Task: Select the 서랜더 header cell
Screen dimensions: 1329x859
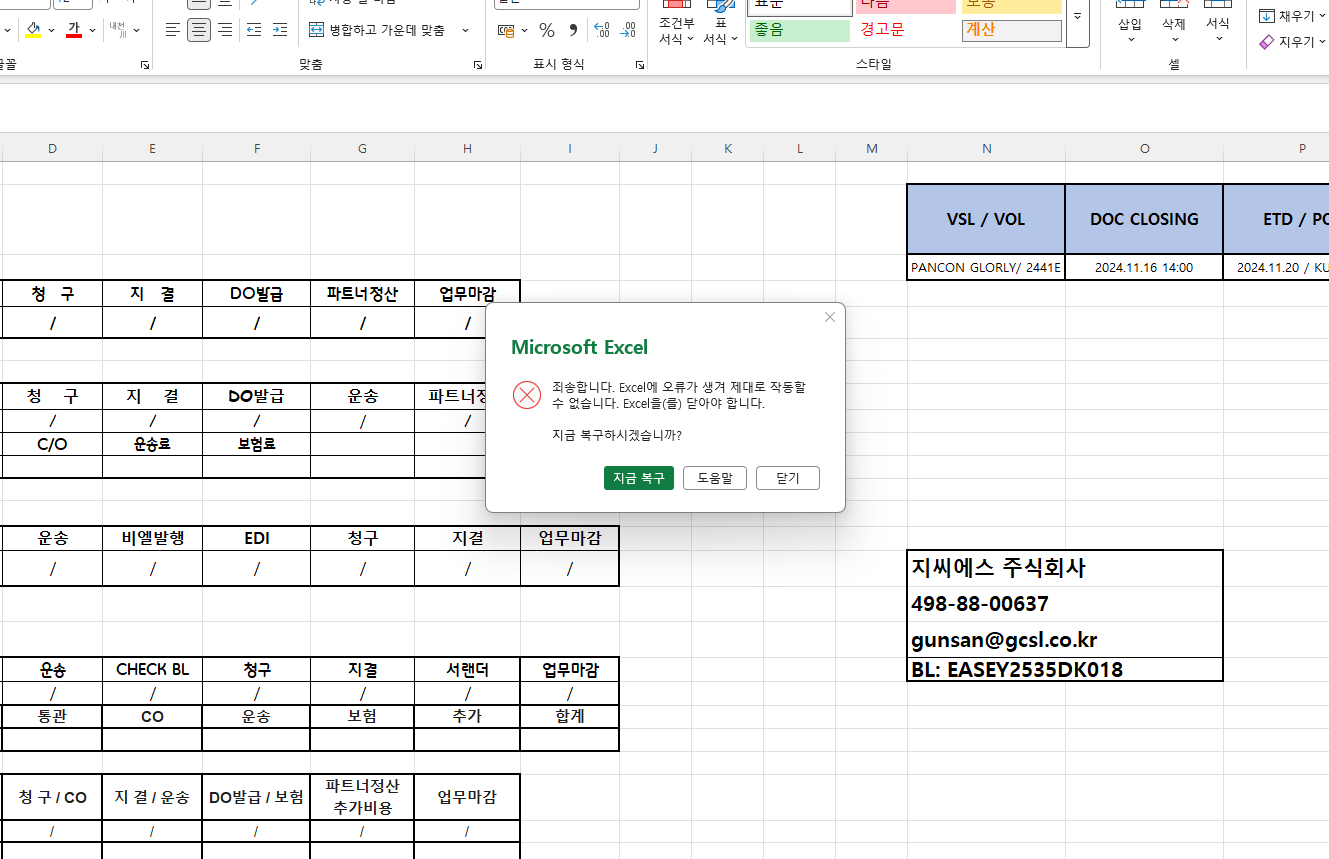Action: coord(467,669)
